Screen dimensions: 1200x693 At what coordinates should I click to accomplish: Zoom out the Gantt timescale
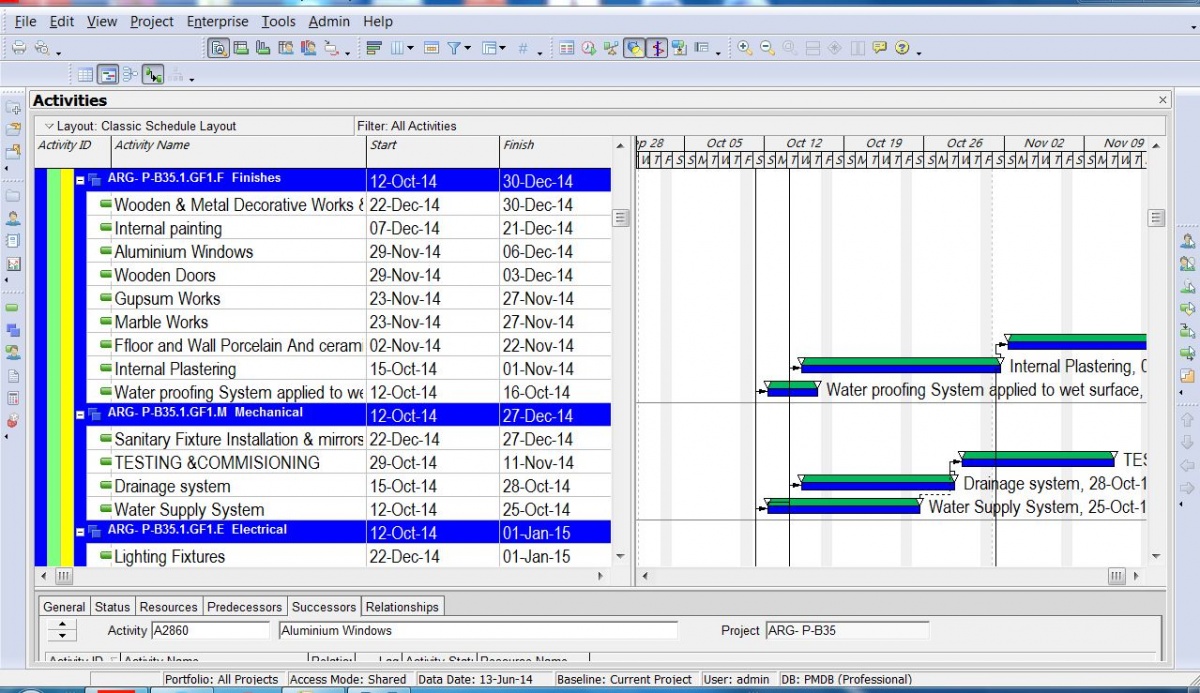[x=767, y=48]
